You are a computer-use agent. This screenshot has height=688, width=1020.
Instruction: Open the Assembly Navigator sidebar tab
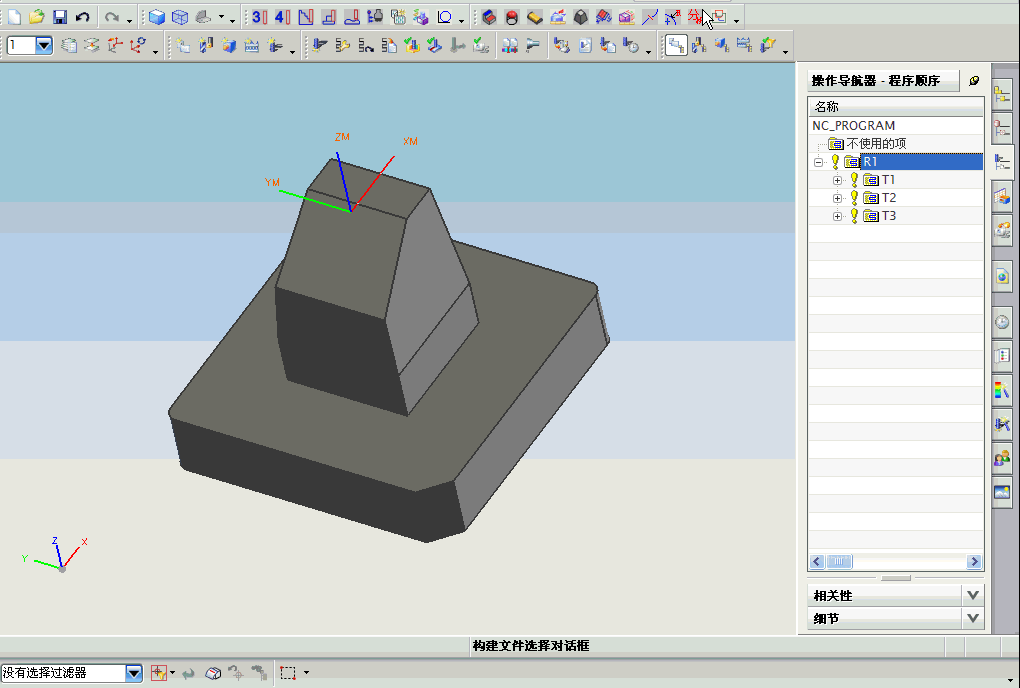1002,95
